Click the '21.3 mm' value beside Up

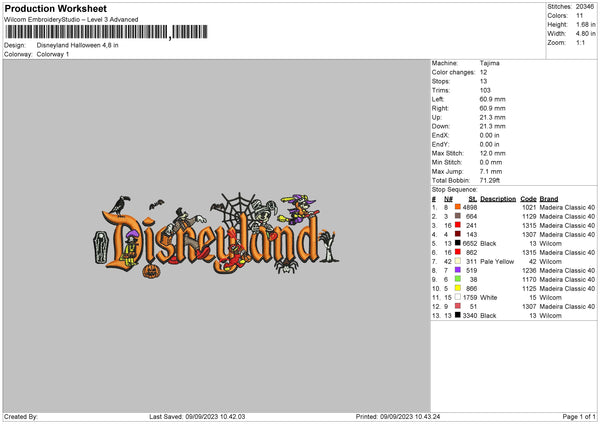click(492, 117)
